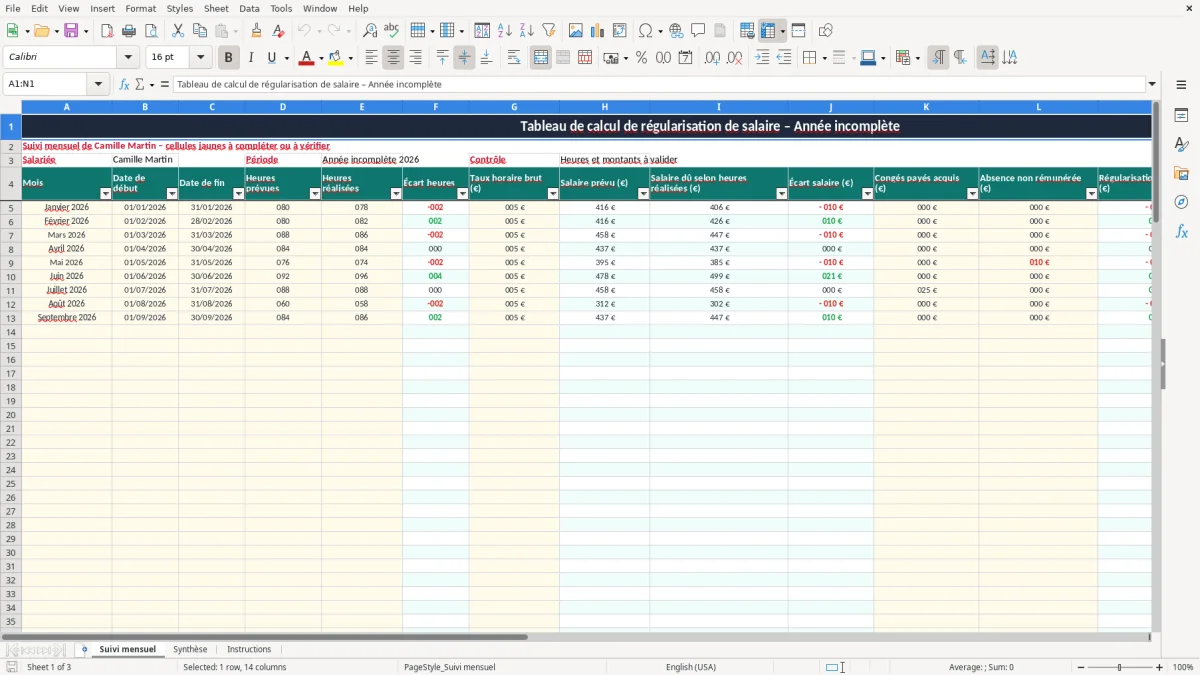Click the formula input line
The height and width of the screenshot is (675, 1200).
point(659,84)
